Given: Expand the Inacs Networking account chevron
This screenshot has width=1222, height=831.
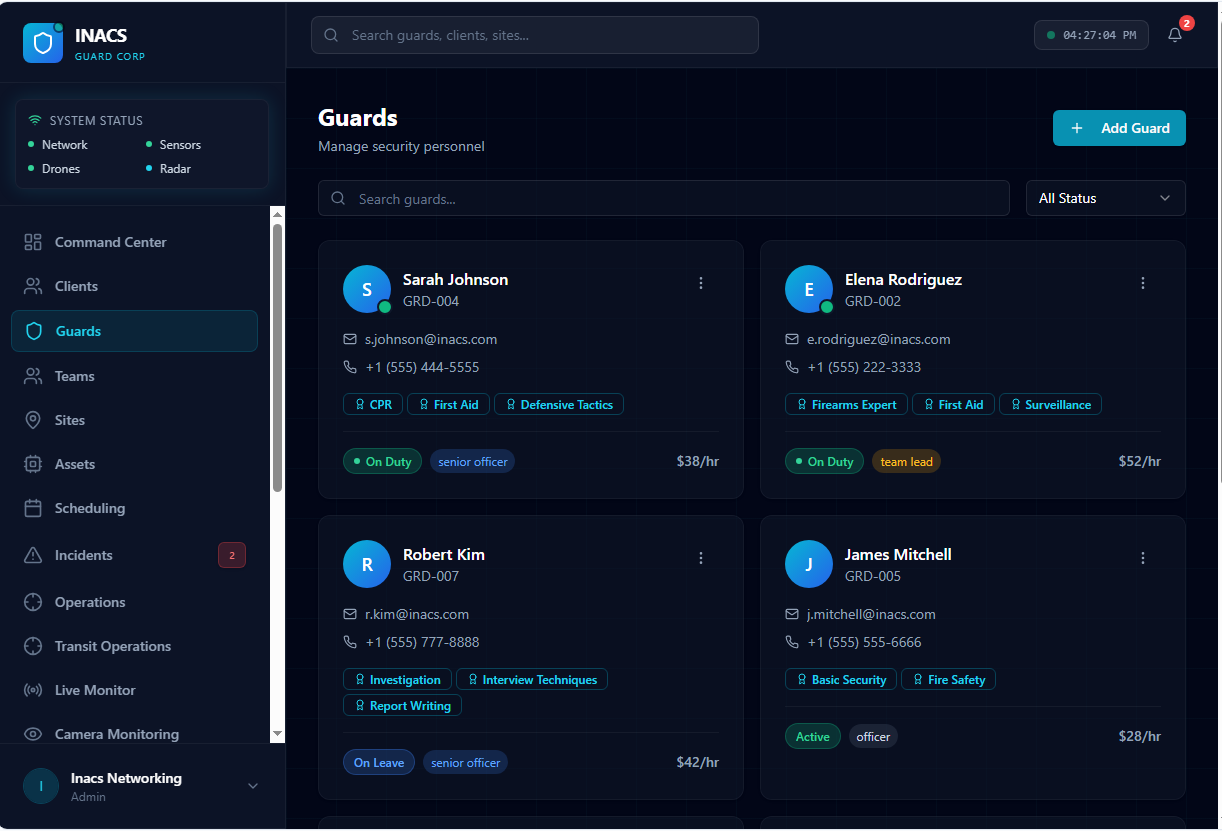Looking at the screenshot, I should point(253,786).
